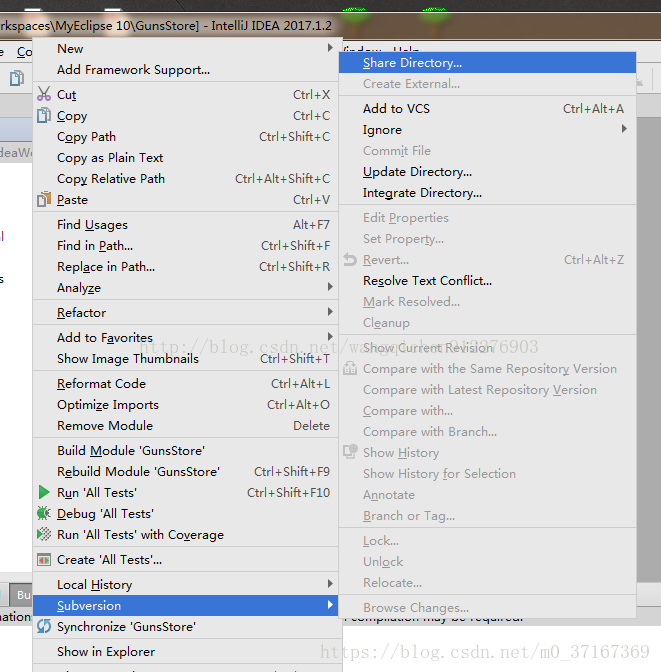Expand the New submenu arrow
The width and height of the screenshot is (661, 672).
[x=330, y=48]
